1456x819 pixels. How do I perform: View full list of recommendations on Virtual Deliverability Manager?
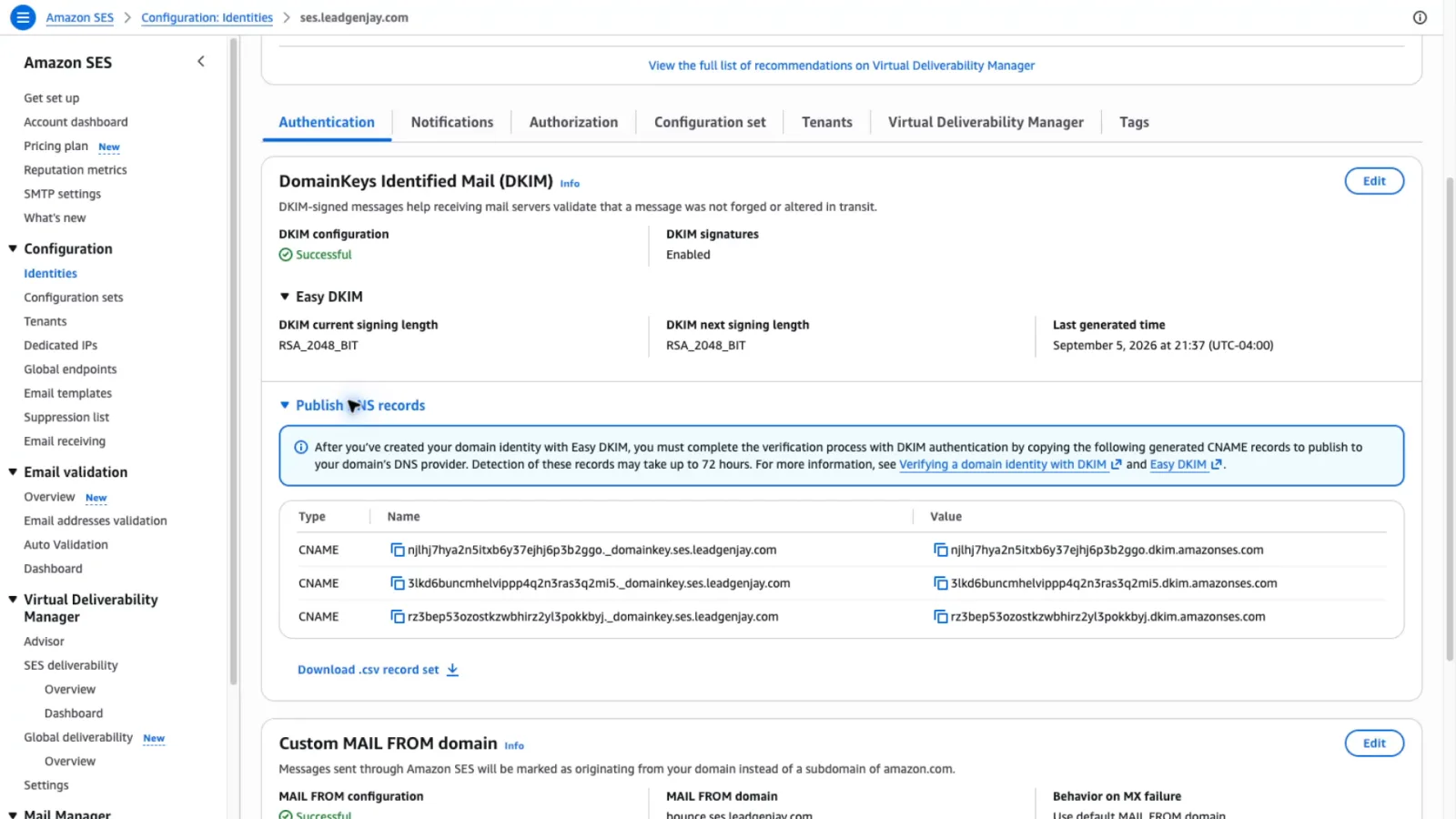(841, 66)
